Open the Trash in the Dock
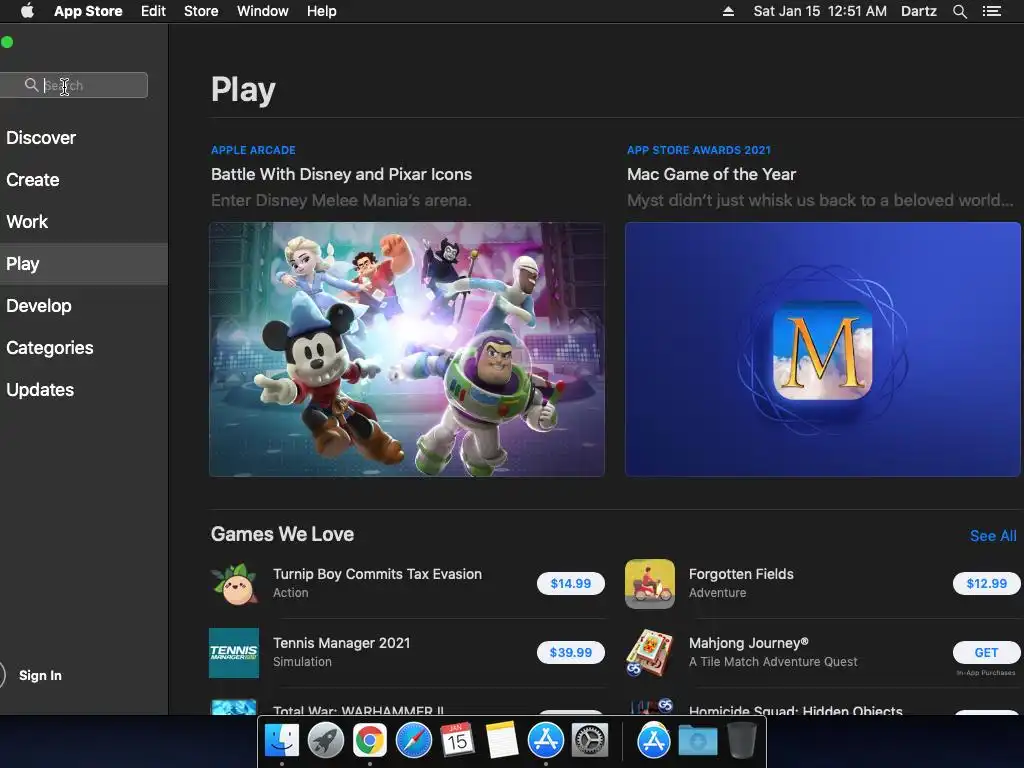The width and height of the screenshot is (1024, 768). [x=741, y=741]
